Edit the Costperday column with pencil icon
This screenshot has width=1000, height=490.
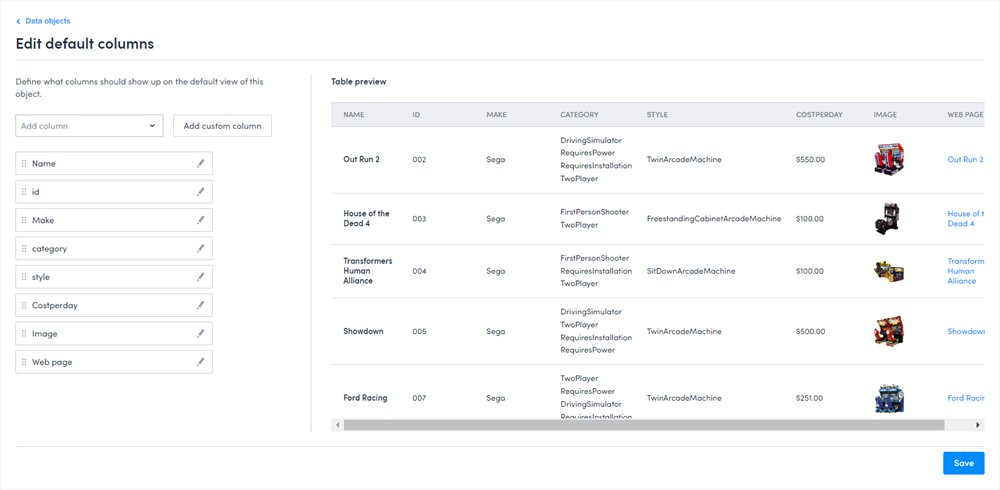(x=200, y=305)
